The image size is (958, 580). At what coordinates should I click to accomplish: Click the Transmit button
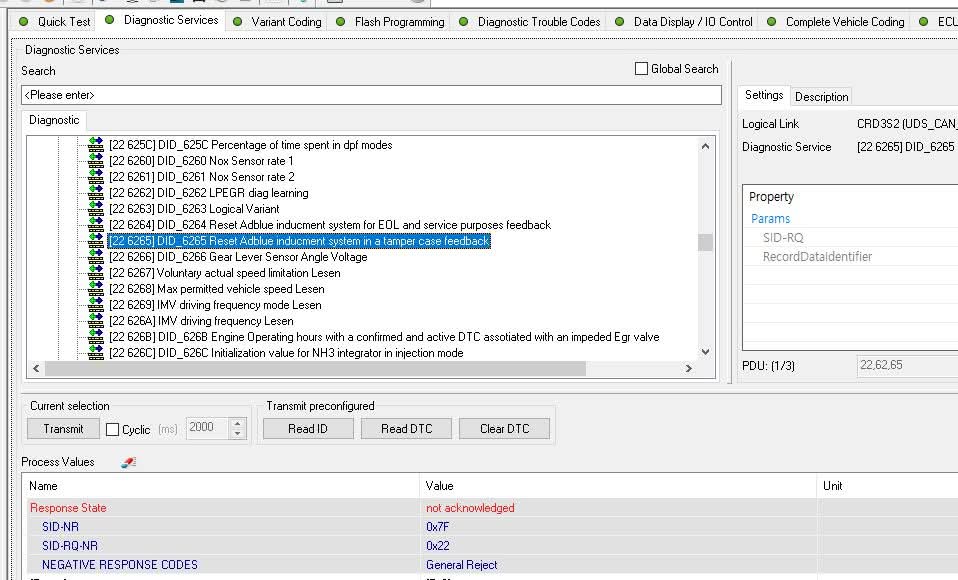pos(64,428)
